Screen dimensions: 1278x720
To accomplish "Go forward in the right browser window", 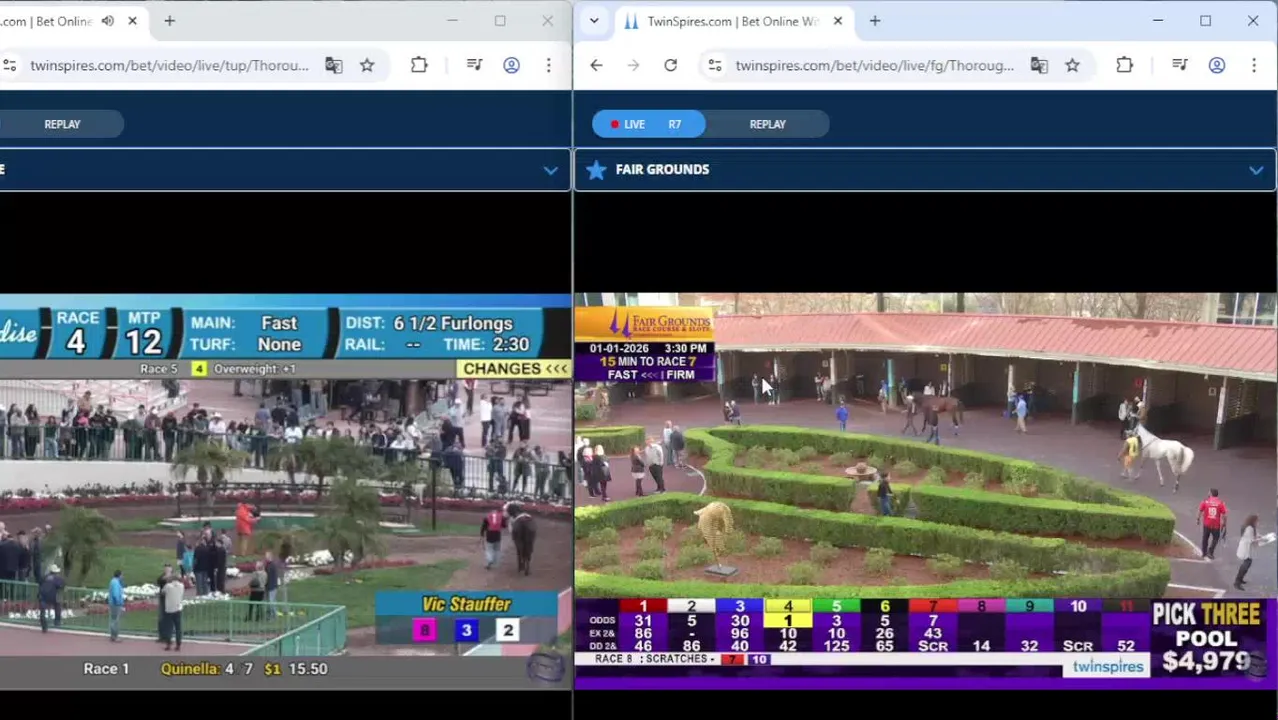I will click(x=633, y=65).
